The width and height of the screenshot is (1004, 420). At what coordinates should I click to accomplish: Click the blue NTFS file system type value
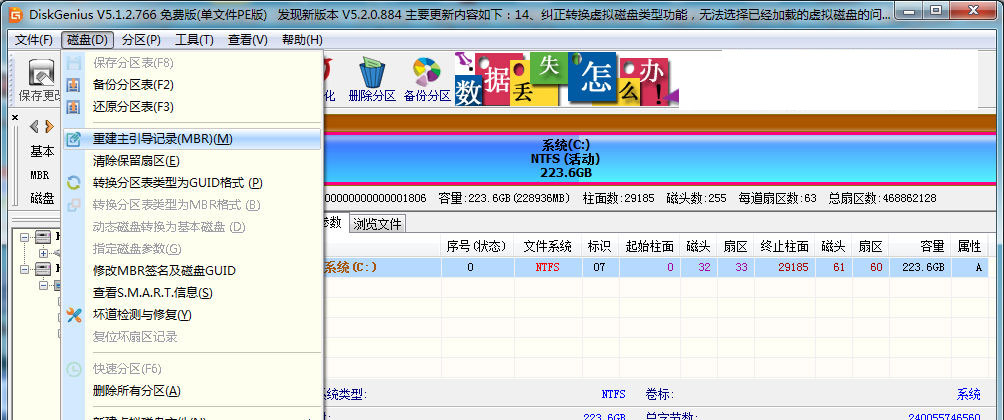pos(613,394)
